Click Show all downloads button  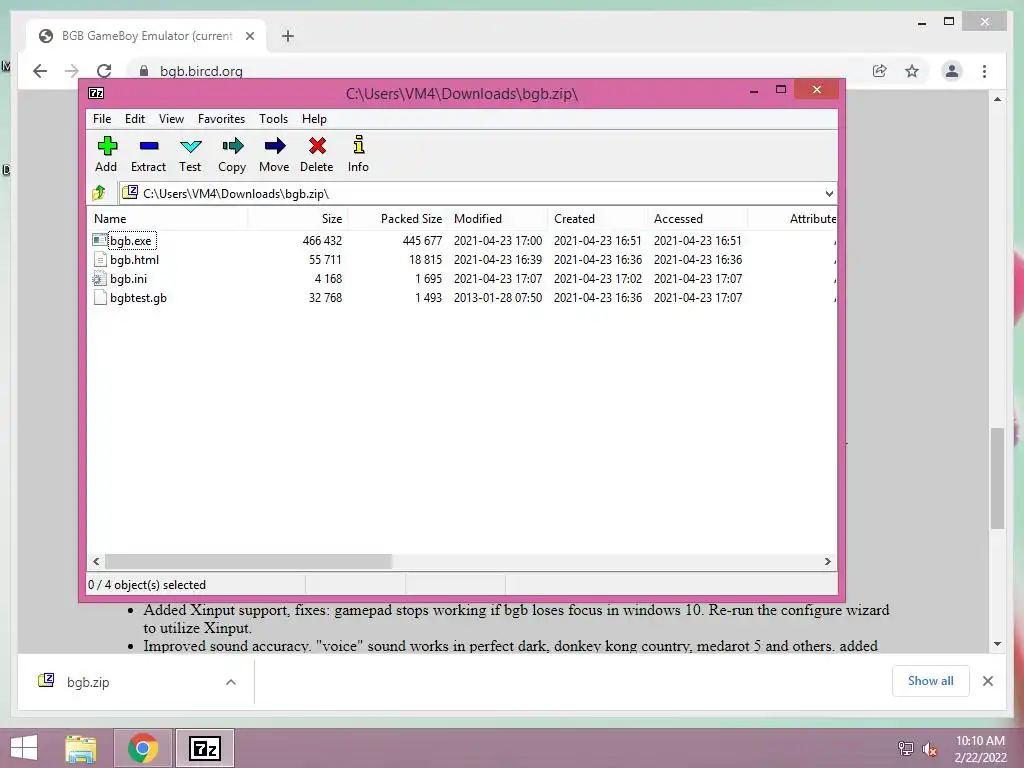pos(931,681)
